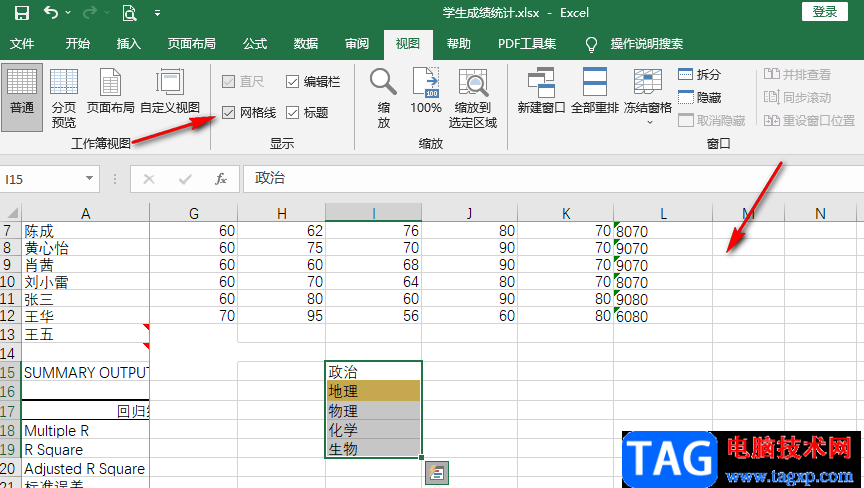Image resolution: width=864 pixels, height=488 pixels.
Task: Click the formula bar containing 政治
Action: point(553,178)
